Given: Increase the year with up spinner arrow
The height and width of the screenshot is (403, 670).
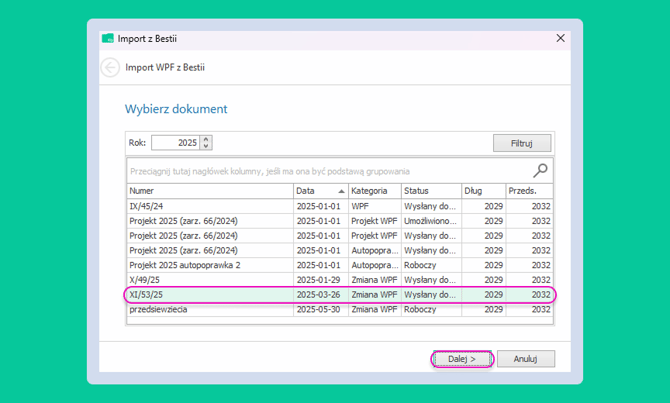Looking at the screenshot, I should click(206, 139).
